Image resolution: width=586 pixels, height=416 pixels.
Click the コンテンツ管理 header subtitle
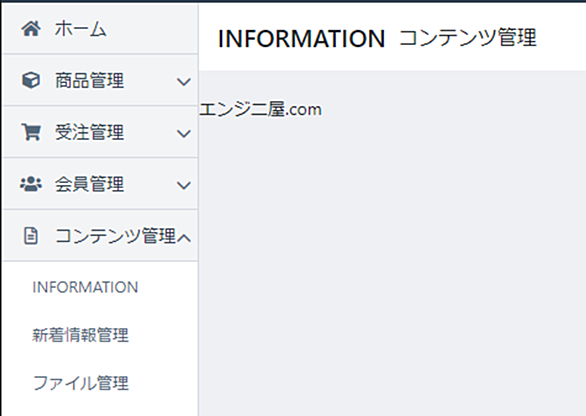pyautogui.click(x=468, y=38)
